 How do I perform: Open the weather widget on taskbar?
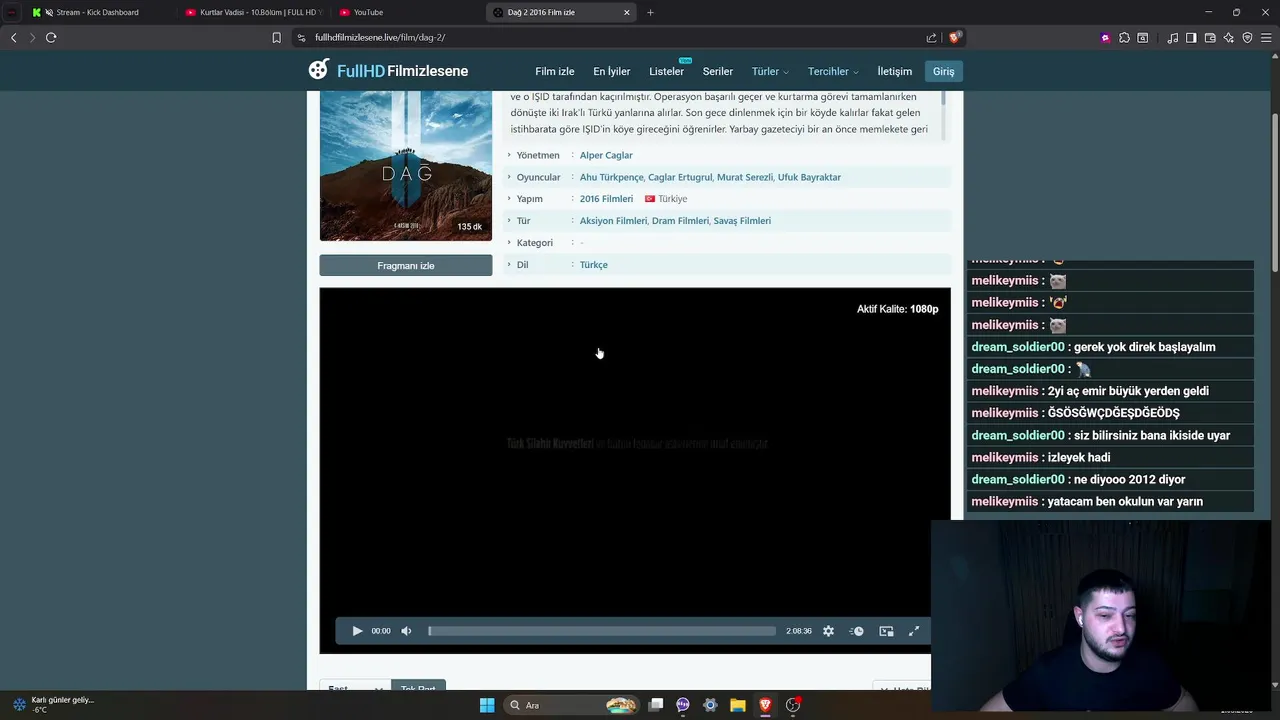(x=53, y=704)
